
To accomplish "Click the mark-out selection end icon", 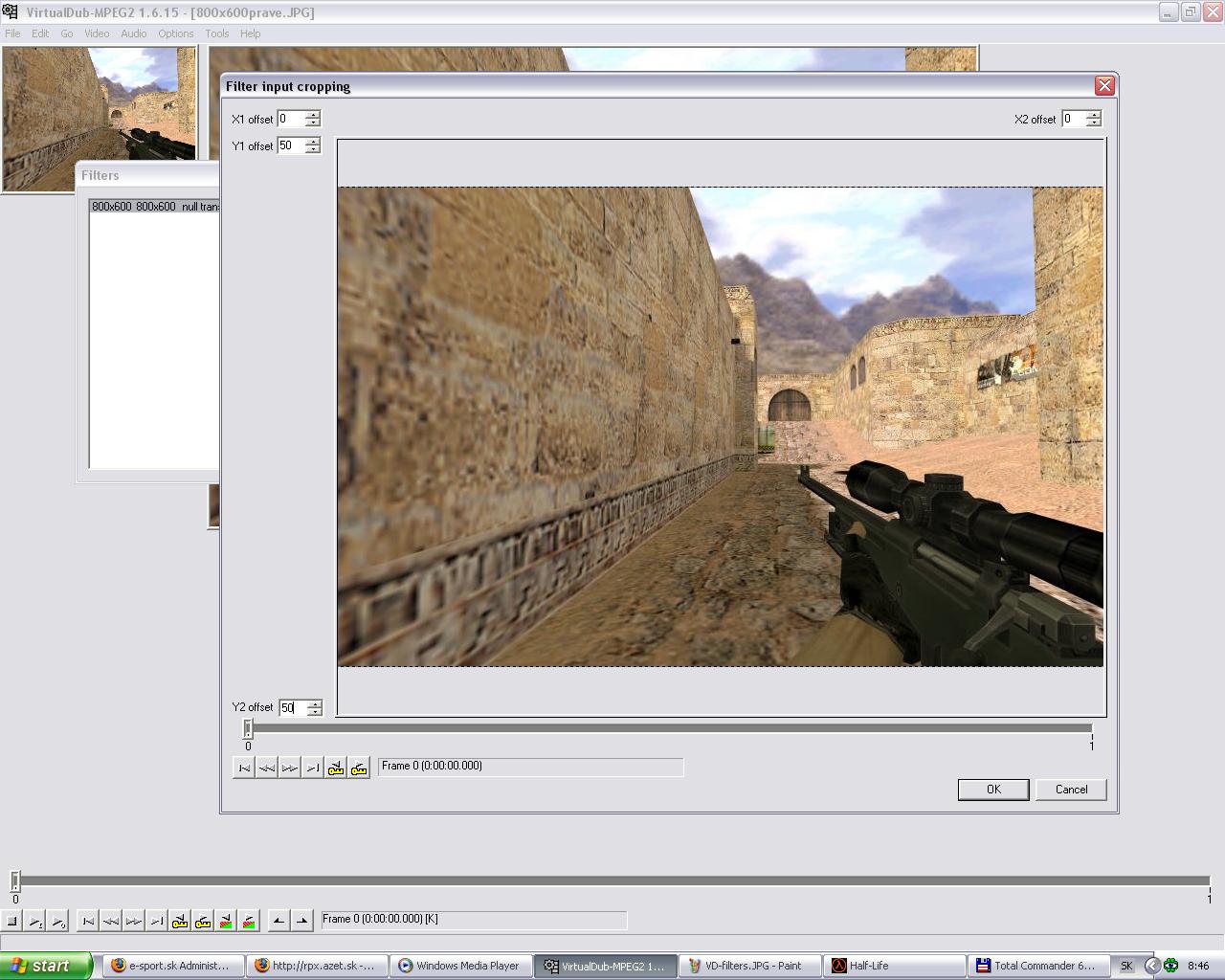I will (301, 921).
